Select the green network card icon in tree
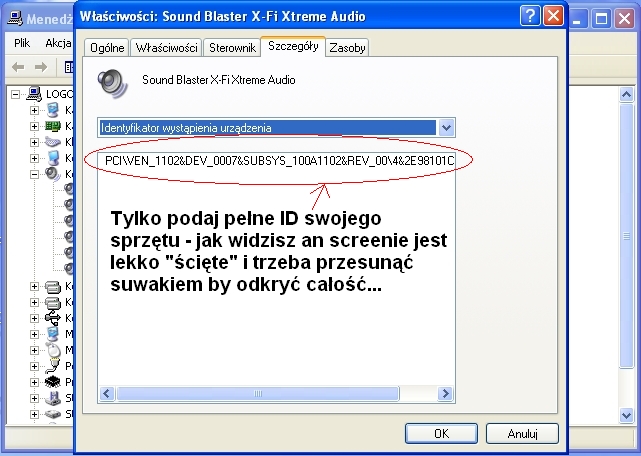 coord(52,126)
